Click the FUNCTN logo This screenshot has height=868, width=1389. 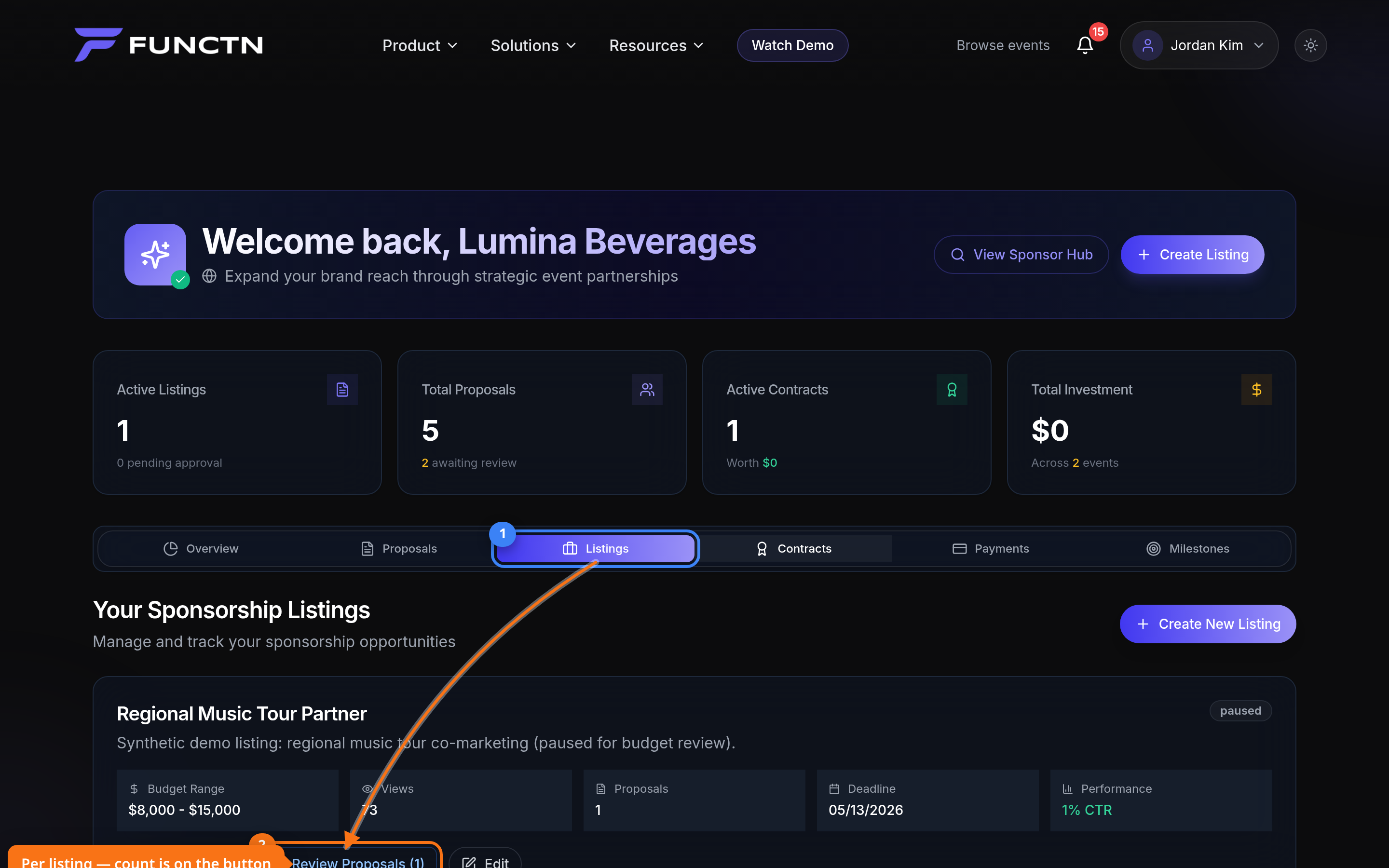coord(169,45)
